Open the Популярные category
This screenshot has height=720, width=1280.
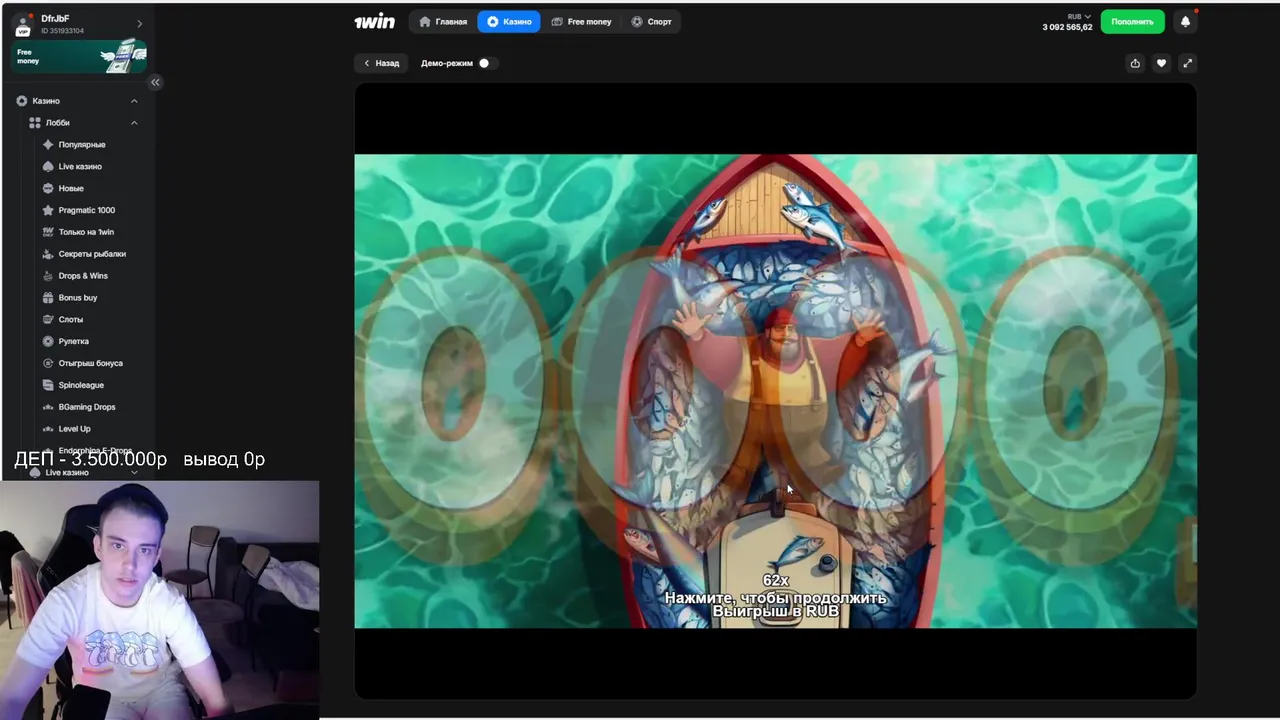(81, 145)
